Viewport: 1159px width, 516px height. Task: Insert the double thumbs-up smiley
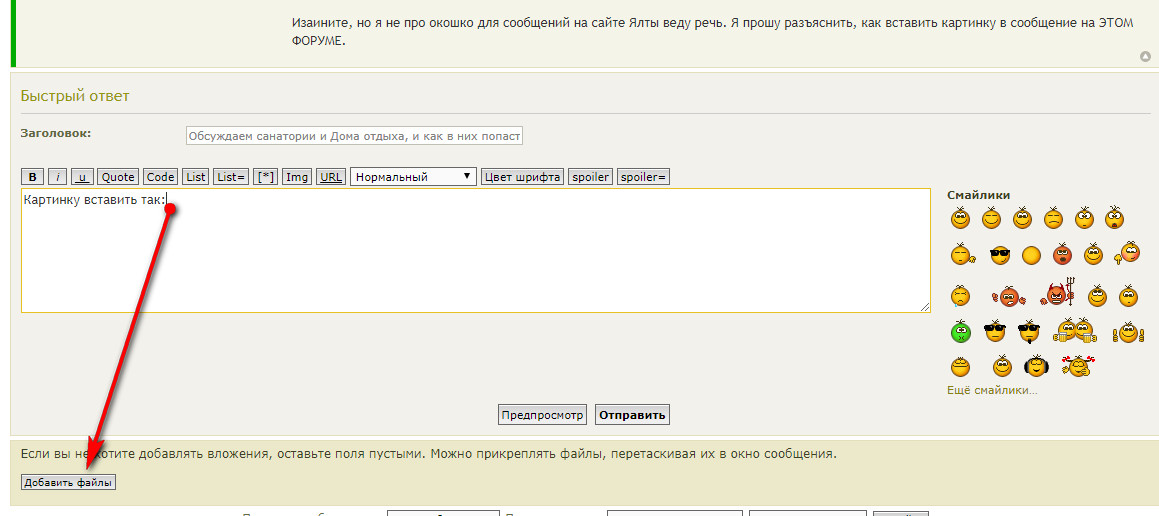pos(1127,331)
